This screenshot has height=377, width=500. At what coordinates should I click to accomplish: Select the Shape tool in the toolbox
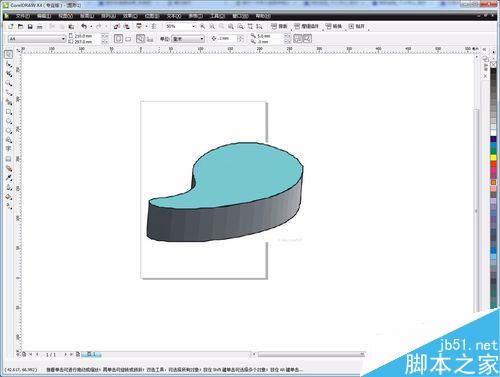[x=9, y=64]
